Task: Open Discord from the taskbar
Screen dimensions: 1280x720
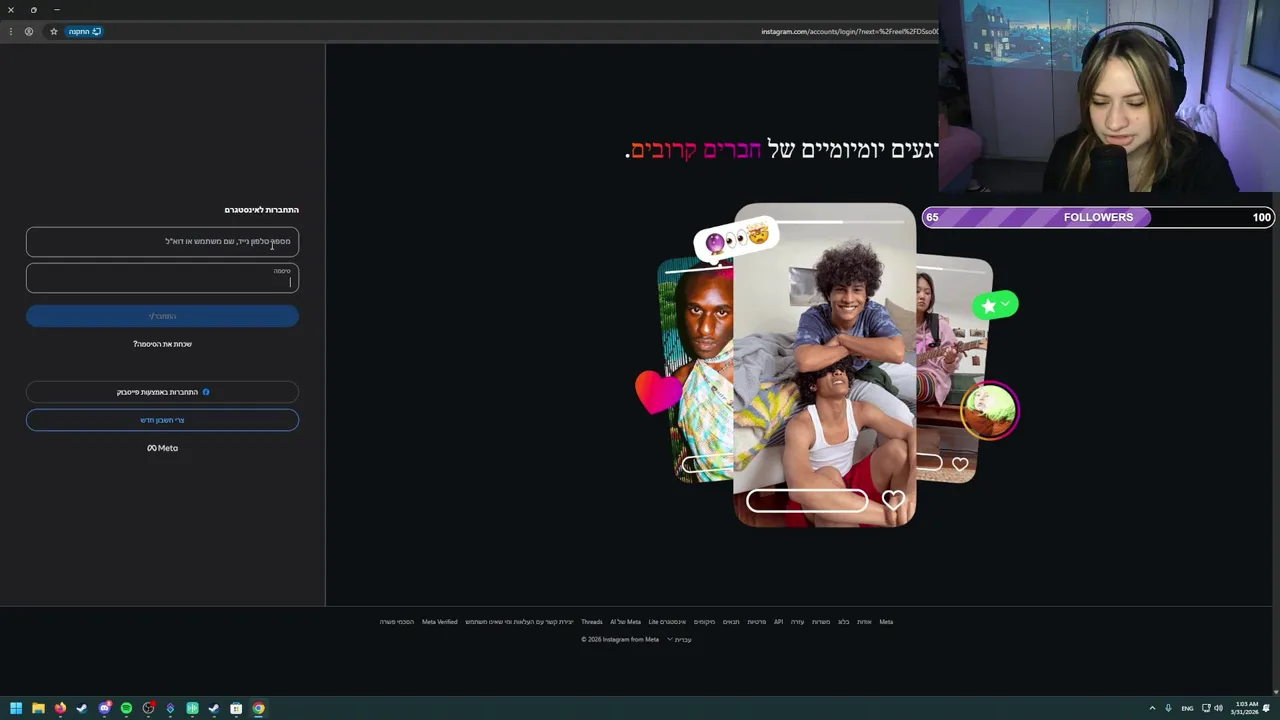Action: pos(104,708)
